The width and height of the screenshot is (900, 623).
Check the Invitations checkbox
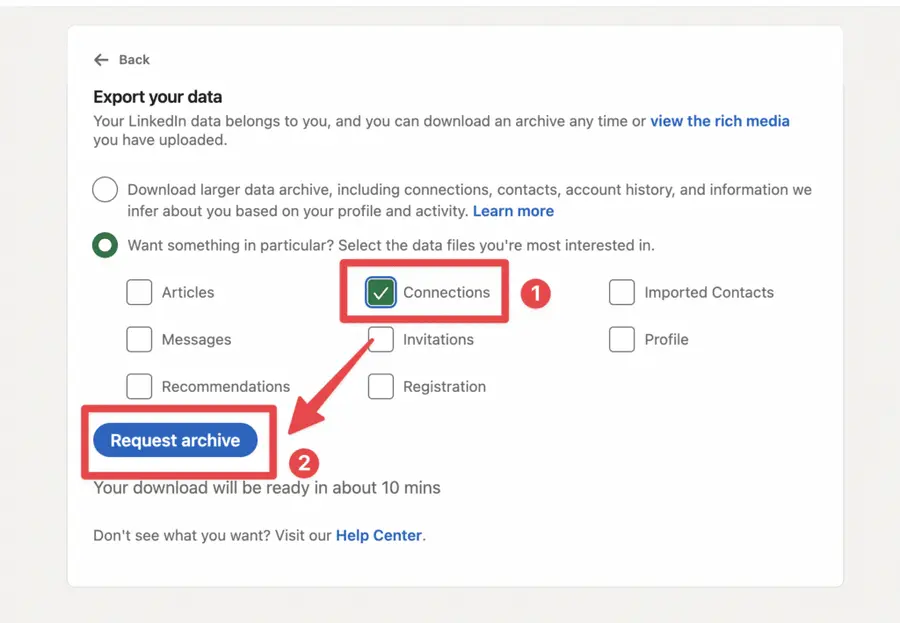(x=381, y=339)
